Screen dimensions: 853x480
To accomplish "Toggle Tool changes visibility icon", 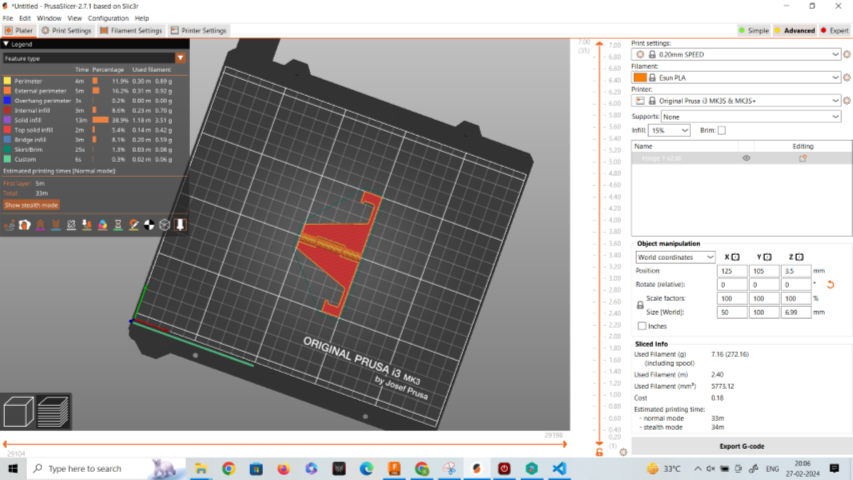I will click(86, 225).
